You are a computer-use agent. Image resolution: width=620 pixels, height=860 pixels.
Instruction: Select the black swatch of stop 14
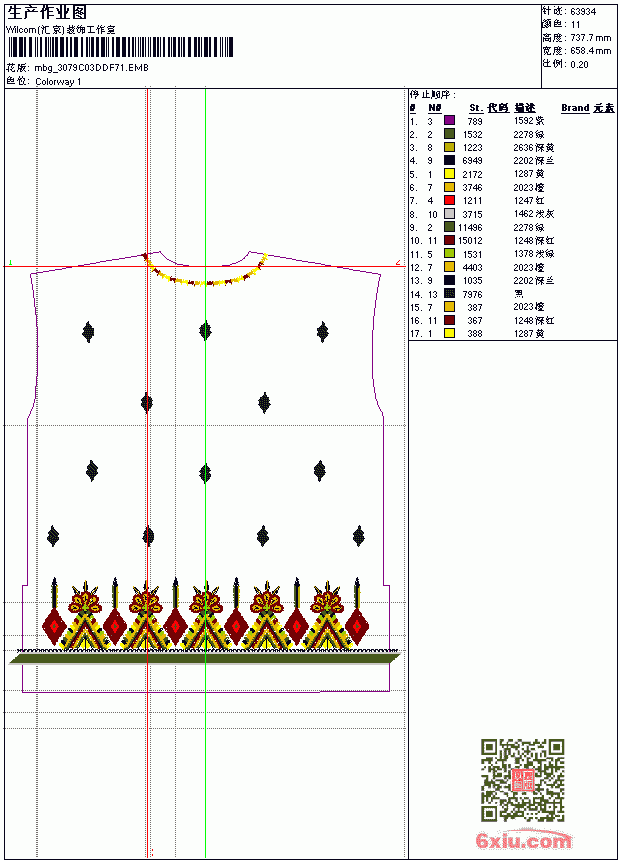tap(449, 294)
